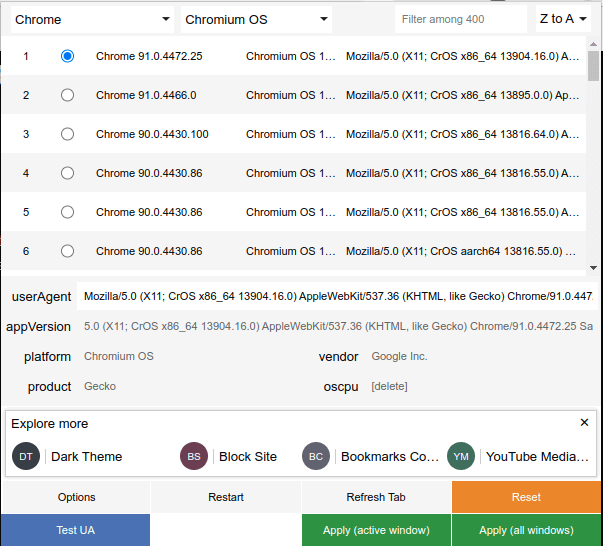Select radio button for Chrome 91.0.4472.25

point(67,56)
